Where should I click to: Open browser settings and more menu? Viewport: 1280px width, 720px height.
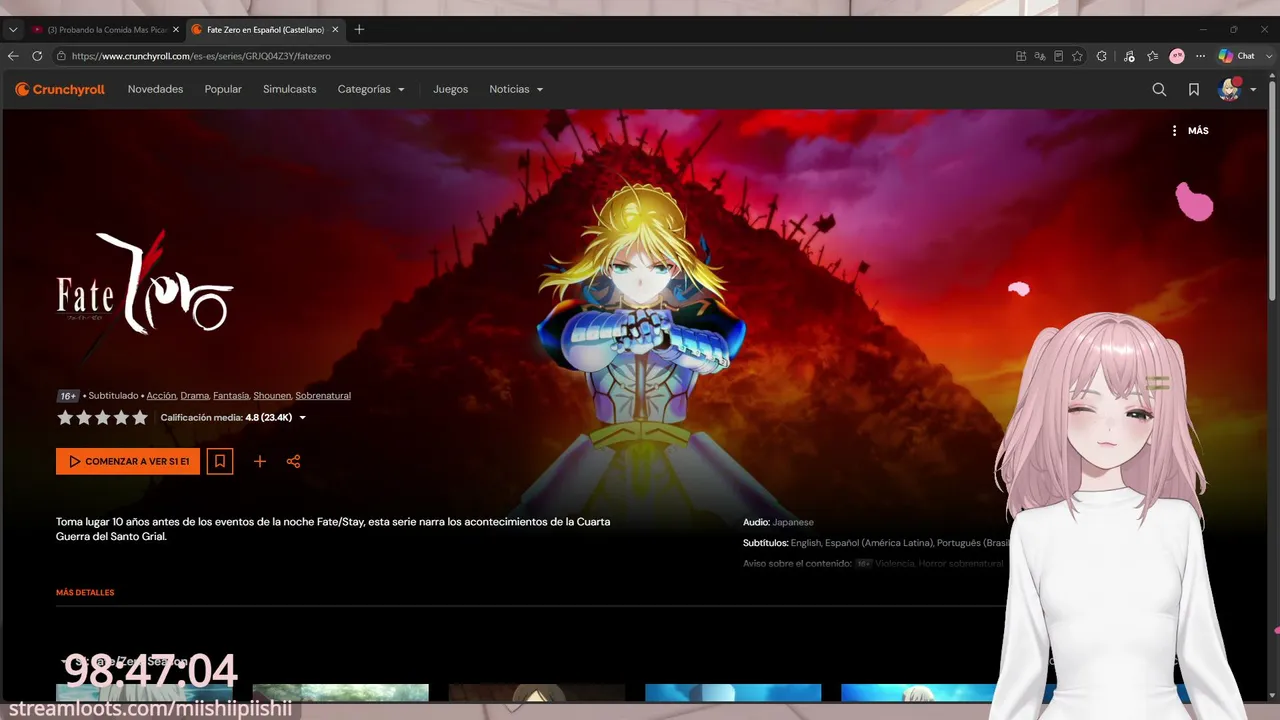click(x=1201, y=56)
